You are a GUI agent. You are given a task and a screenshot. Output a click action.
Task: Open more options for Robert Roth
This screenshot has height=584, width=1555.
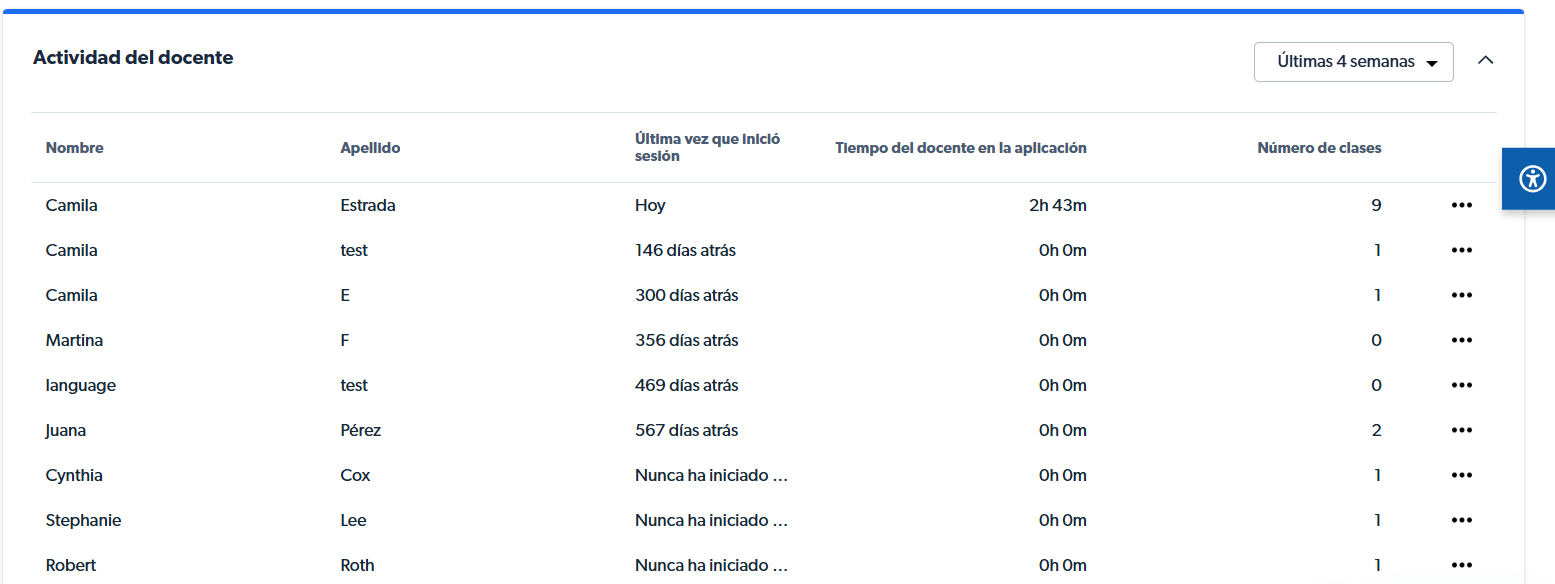1461,565
